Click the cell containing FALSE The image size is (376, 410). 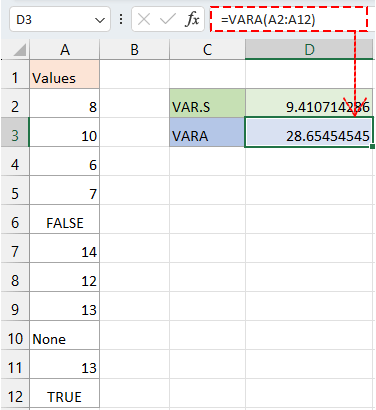tap(65, 219)
